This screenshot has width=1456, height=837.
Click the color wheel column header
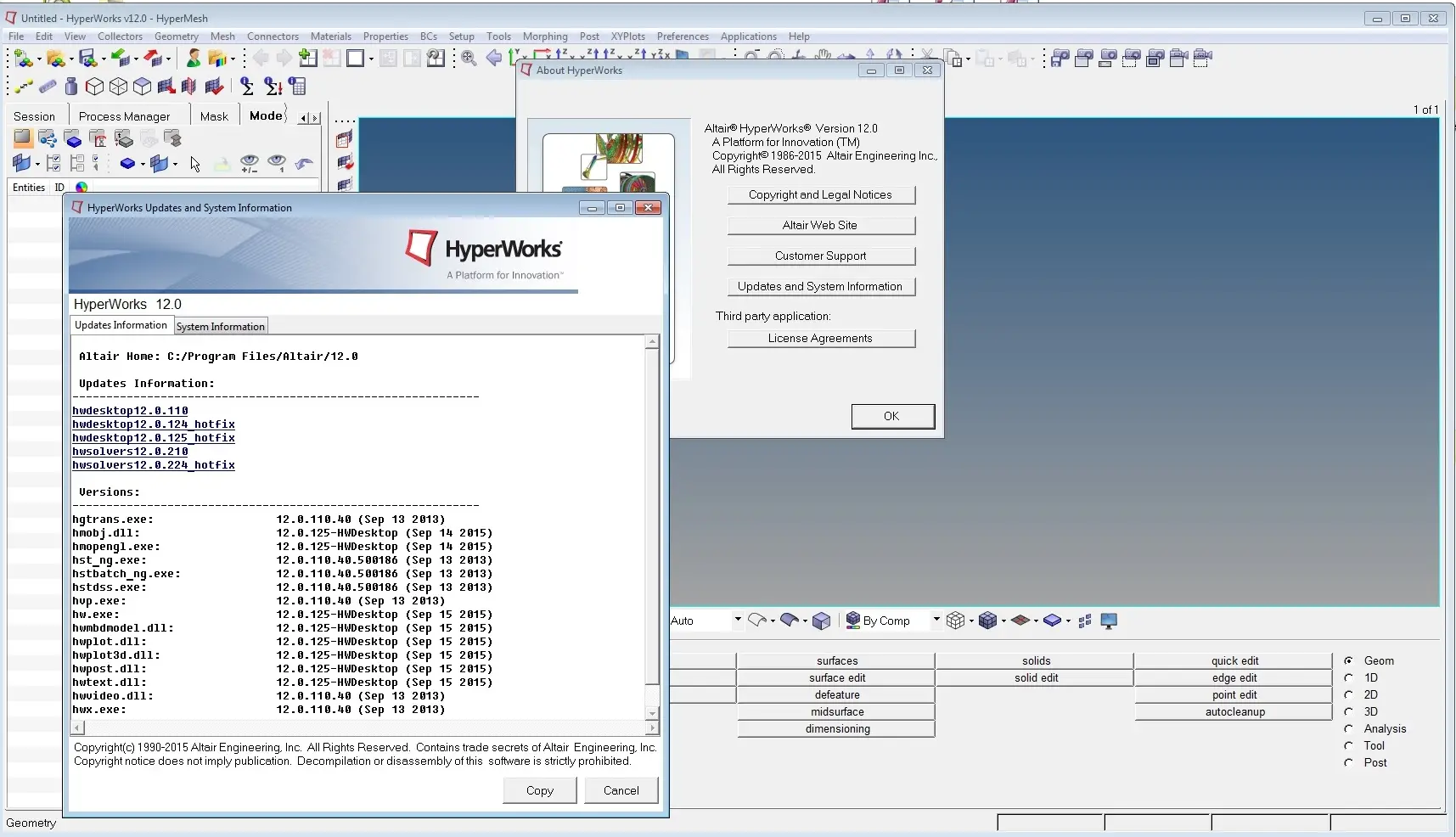(x=82, y=188)
